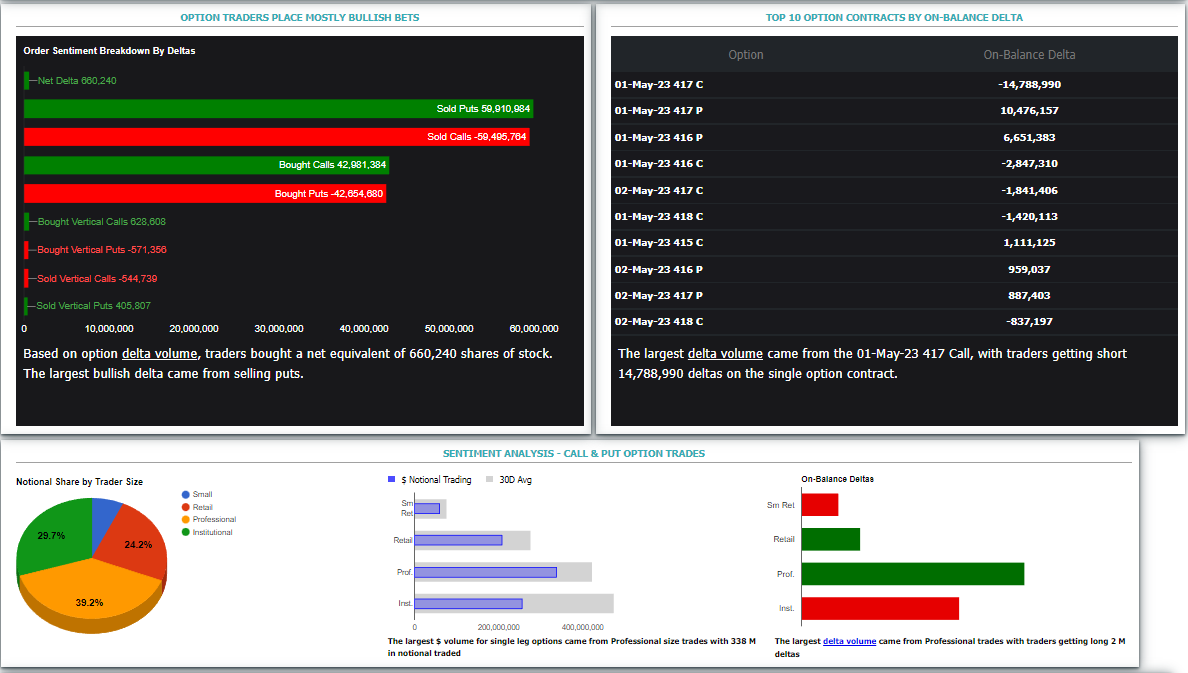Click the 39.2% Professional pie slice

89,595
